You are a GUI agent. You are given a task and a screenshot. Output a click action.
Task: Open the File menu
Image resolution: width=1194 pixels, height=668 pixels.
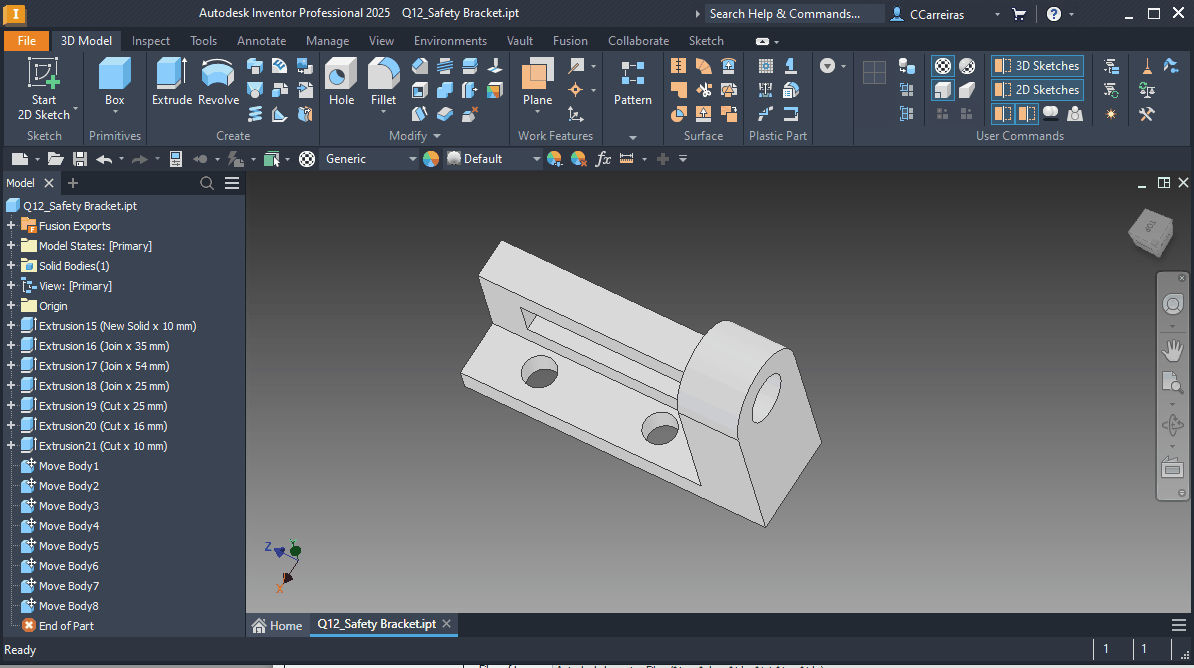pos(26,40)
